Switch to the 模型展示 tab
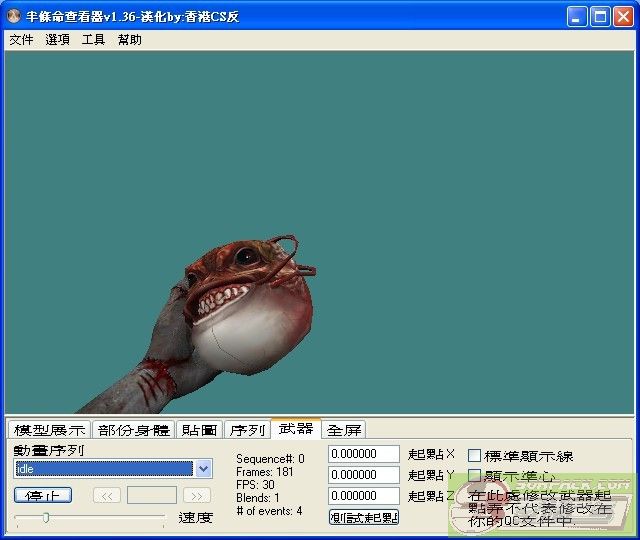640x540 pixels. (49, 430)
